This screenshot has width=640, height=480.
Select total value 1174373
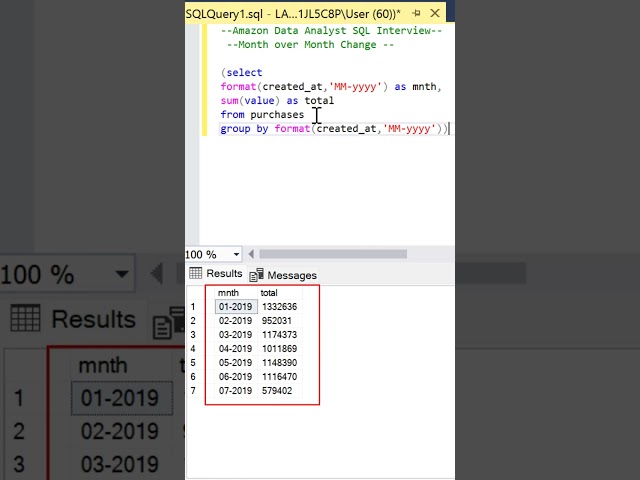tap(280, 335)
